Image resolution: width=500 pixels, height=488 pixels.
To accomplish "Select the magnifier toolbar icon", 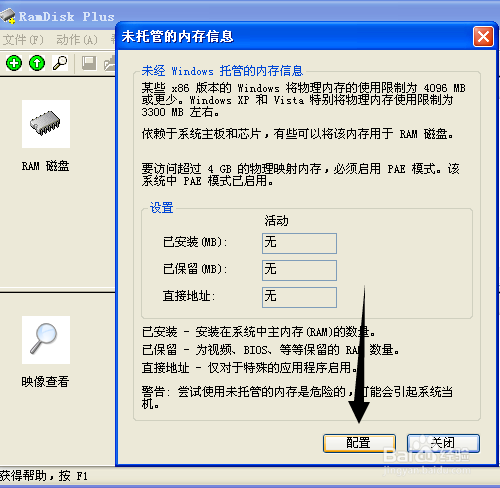I will (60, 63).
